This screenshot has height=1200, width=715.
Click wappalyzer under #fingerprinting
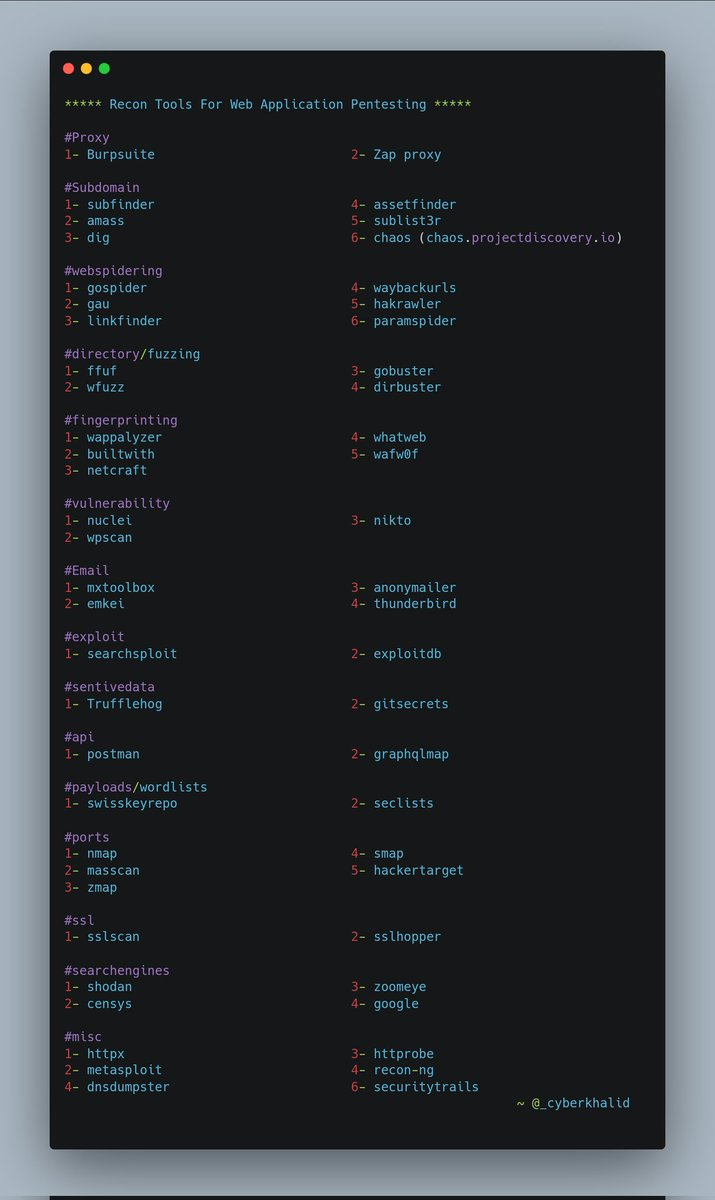pyautogui.click(x=124, y=437)
